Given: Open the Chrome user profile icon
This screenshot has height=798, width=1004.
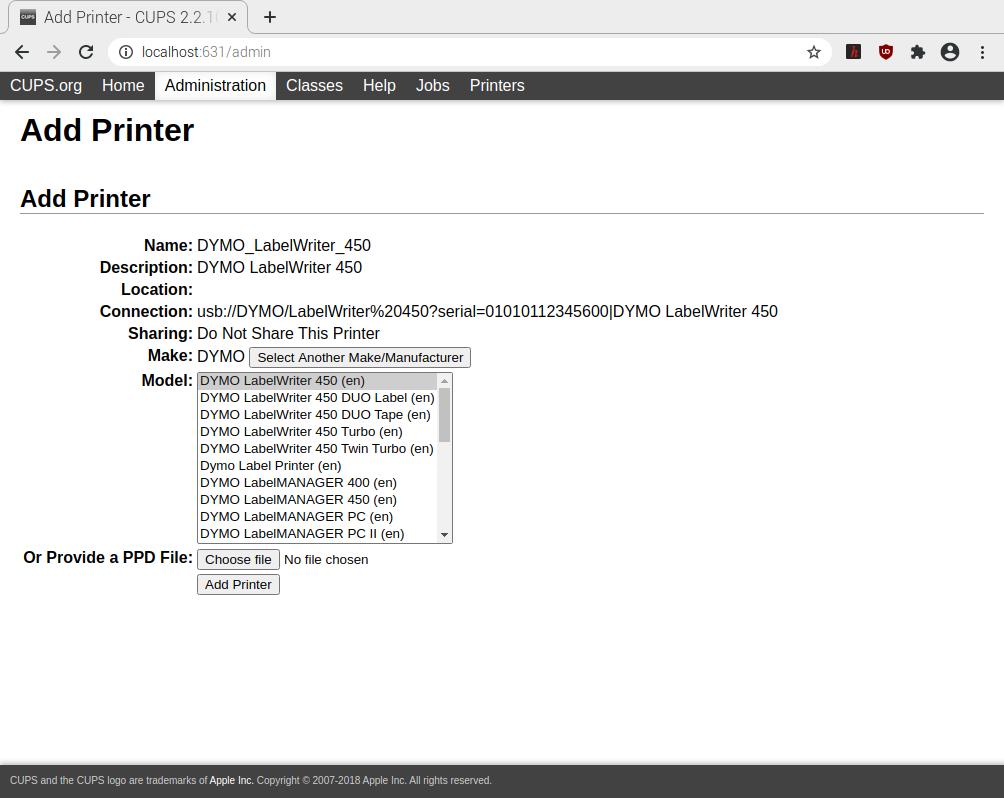Looking at the screenshot, I should 950,52.
